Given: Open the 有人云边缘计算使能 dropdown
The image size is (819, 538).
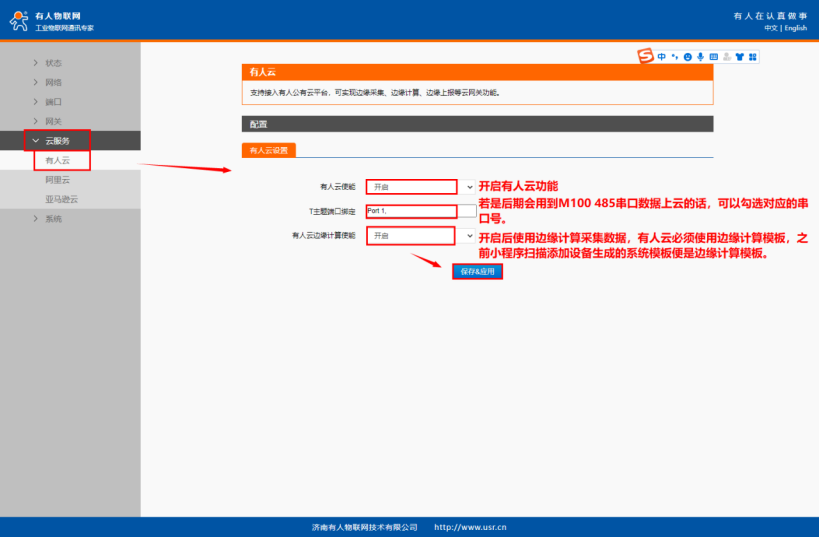Looking at the screenshot, I should [x=420, y=236].
